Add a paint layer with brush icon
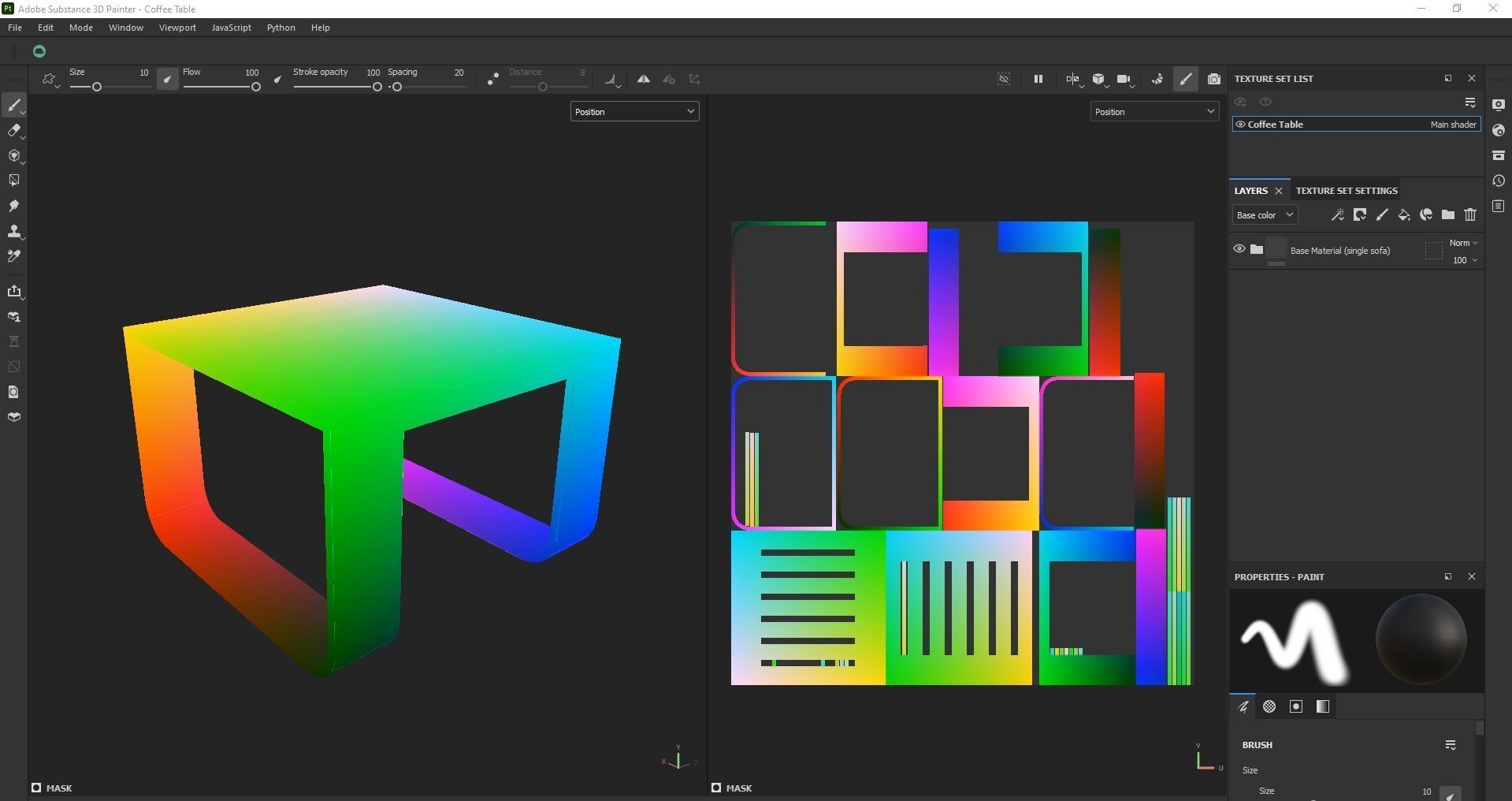 (x=1382, y=214)
